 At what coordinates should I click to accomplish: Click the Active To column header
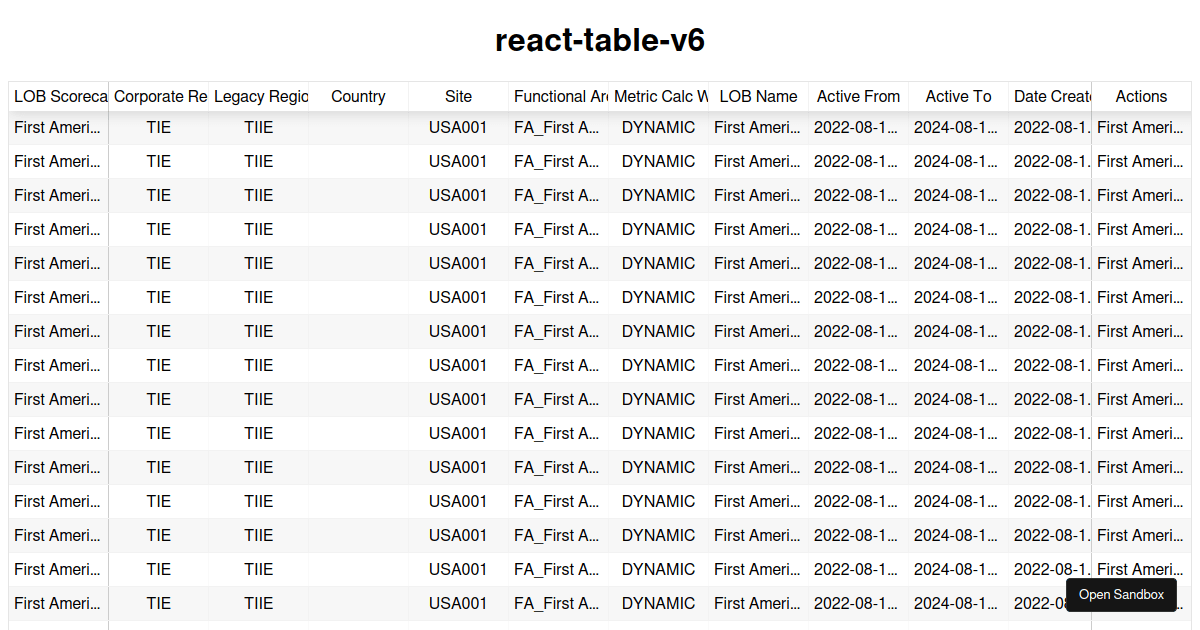tap(959, 96)
